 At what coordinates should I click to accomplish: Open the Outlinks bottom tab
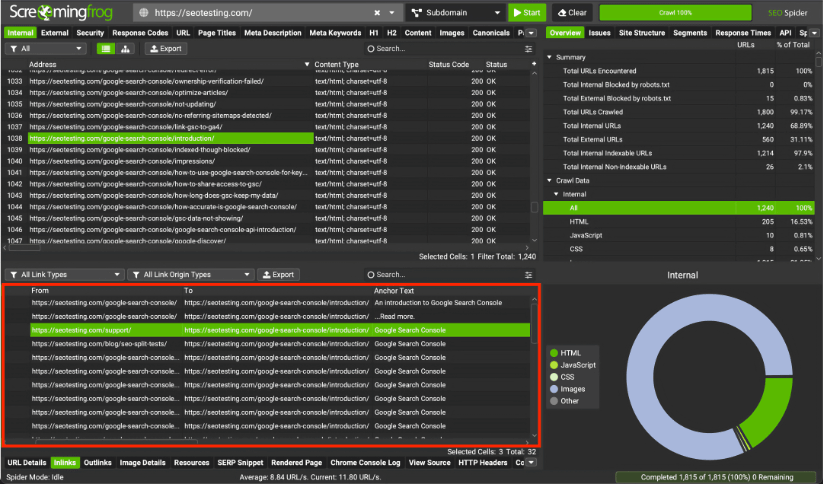point(98,463)
